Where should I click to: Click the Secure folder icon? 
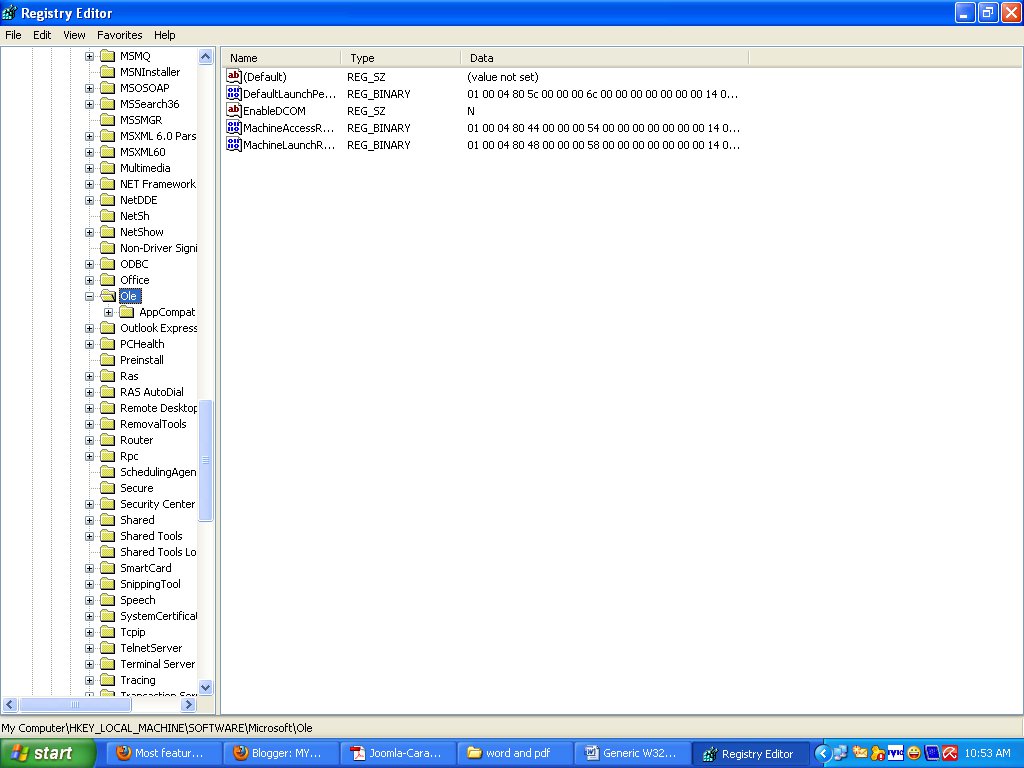[108, 488]
